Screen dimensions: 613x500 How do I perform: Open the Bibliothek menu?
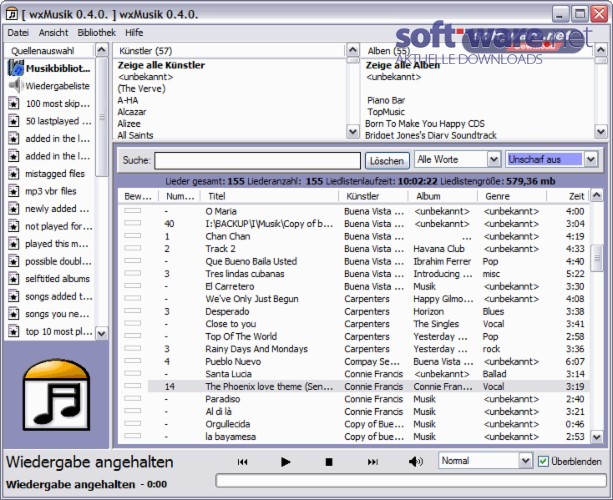[x=96, y=33]
